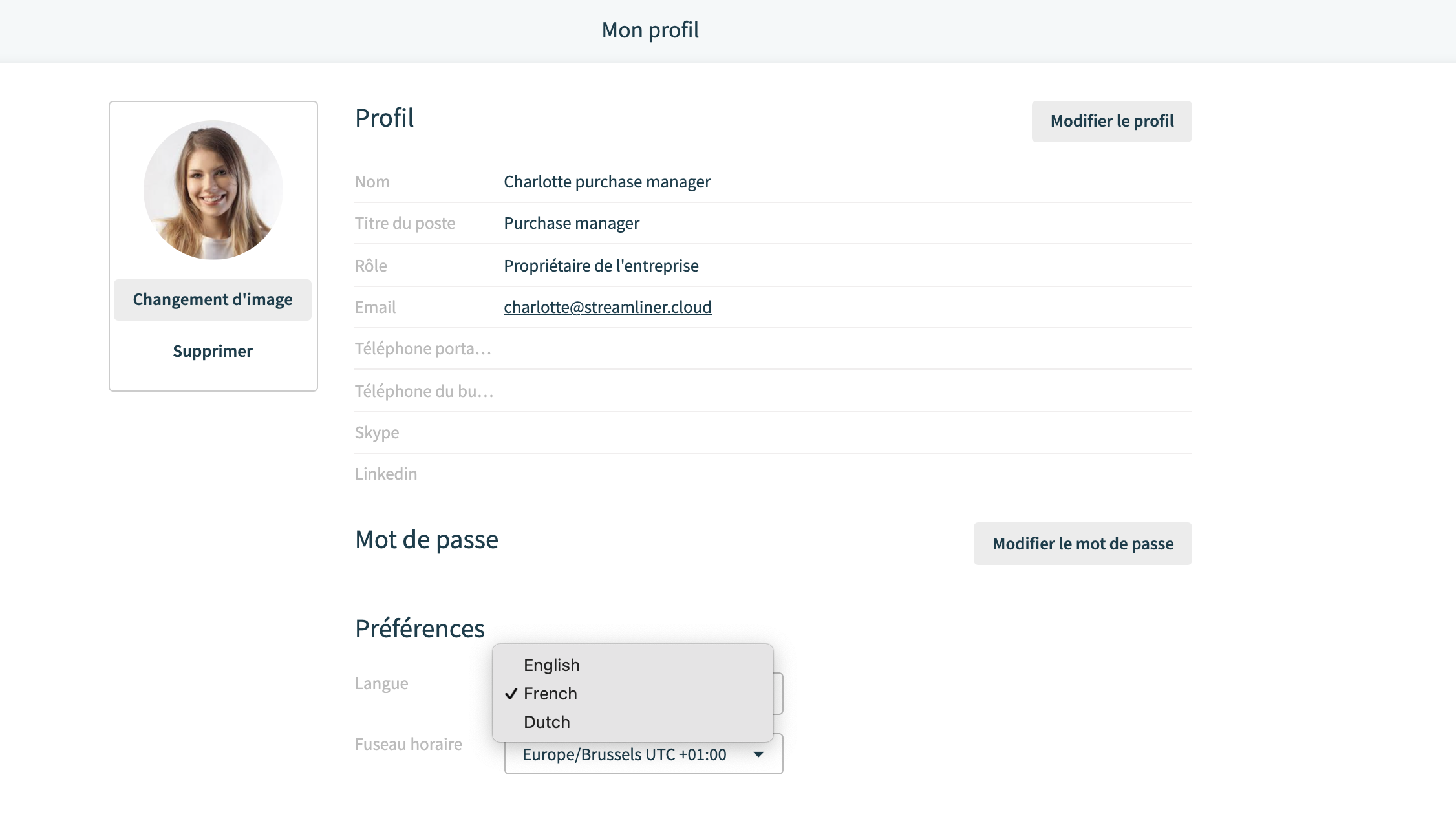Click the Modifier le profil button

(x=1111, y=121)
